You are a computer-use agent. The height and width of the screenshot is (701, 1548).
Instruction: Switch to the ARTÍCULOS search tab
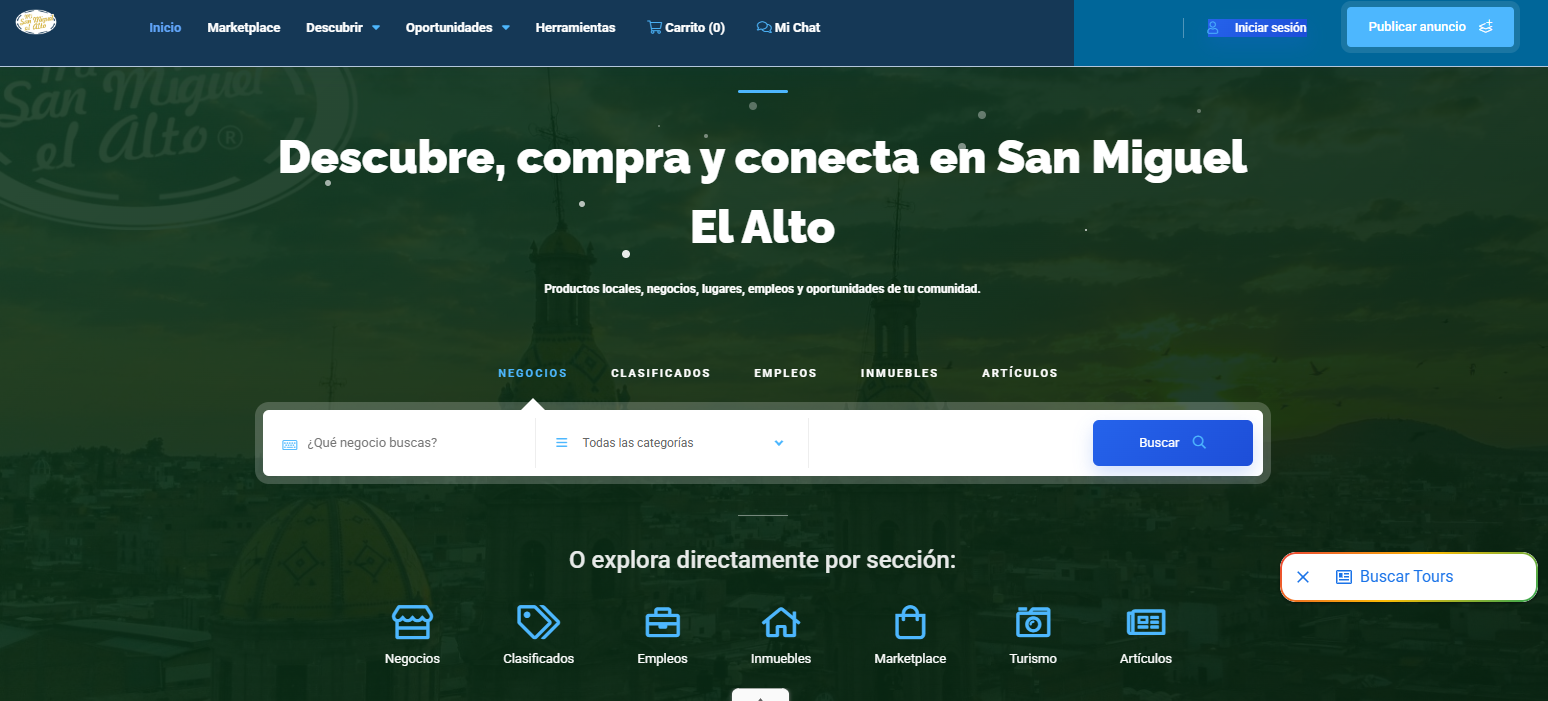point(1020,373)
